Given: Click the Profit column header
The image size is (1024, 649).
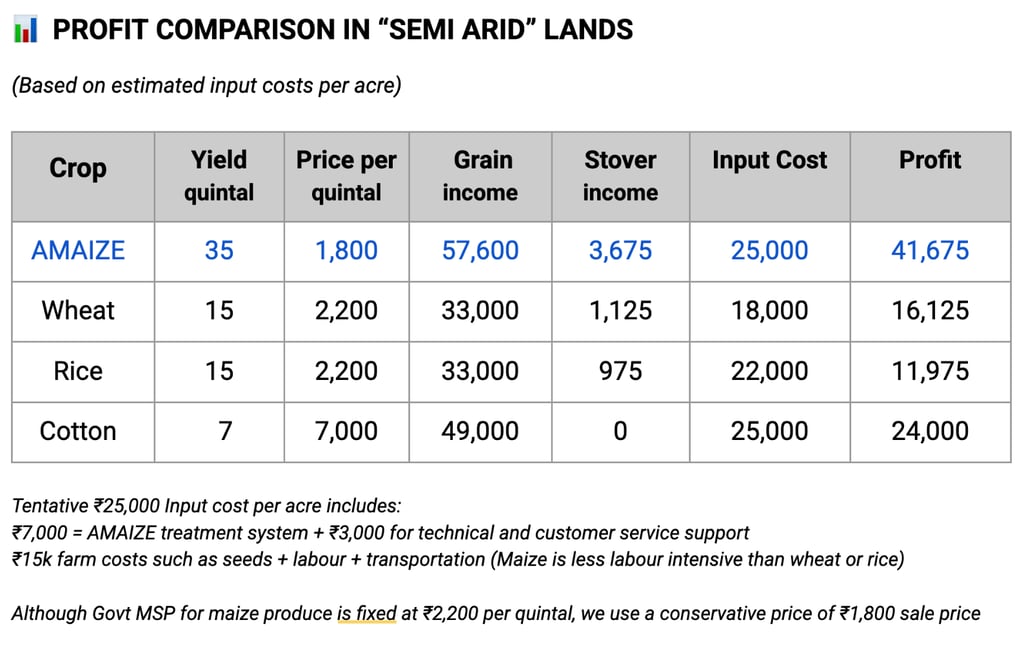Looking at the screenshot, I should click(x=929, y=160).
